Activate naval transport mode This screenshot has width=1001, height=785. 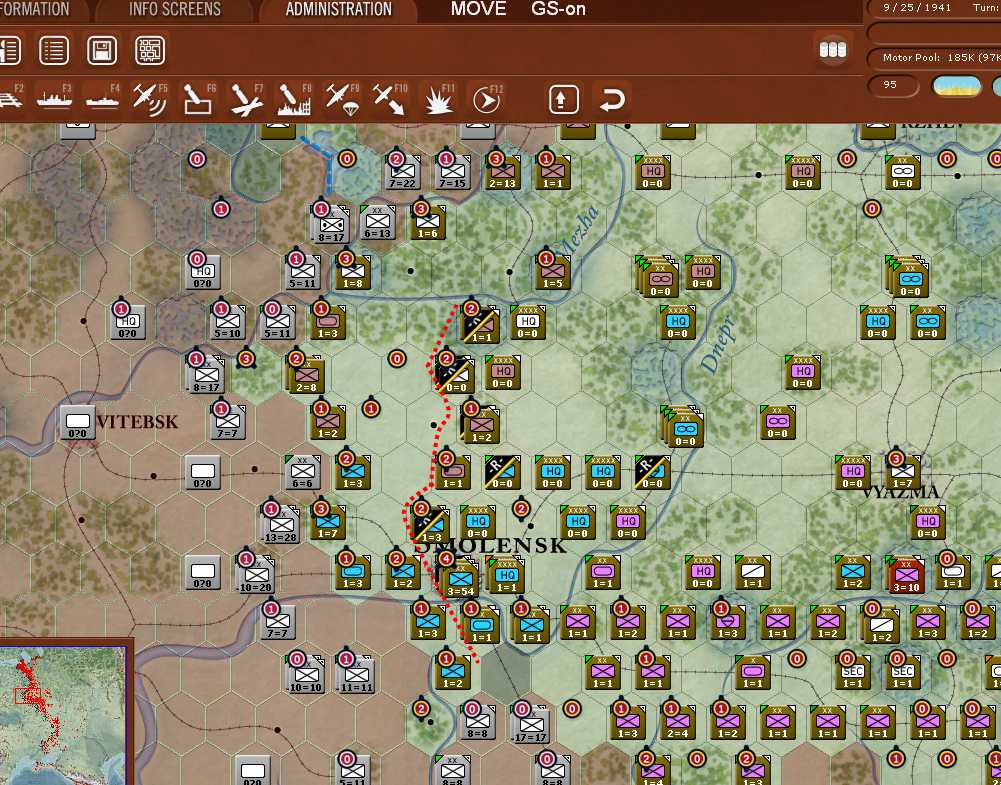(55, 99)
